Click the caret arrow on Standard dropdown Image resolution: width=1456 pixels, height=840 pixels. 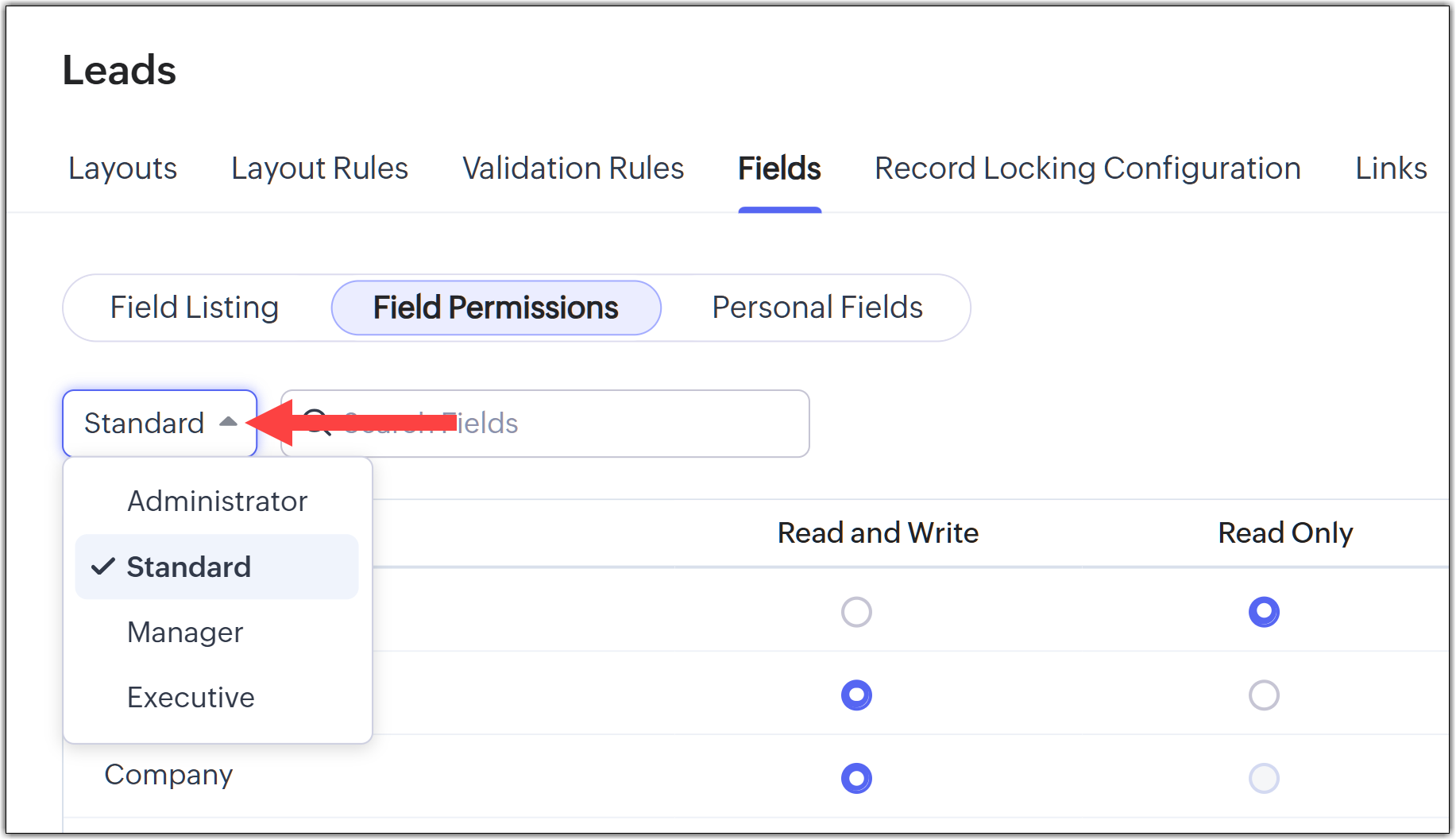[229, 422]
